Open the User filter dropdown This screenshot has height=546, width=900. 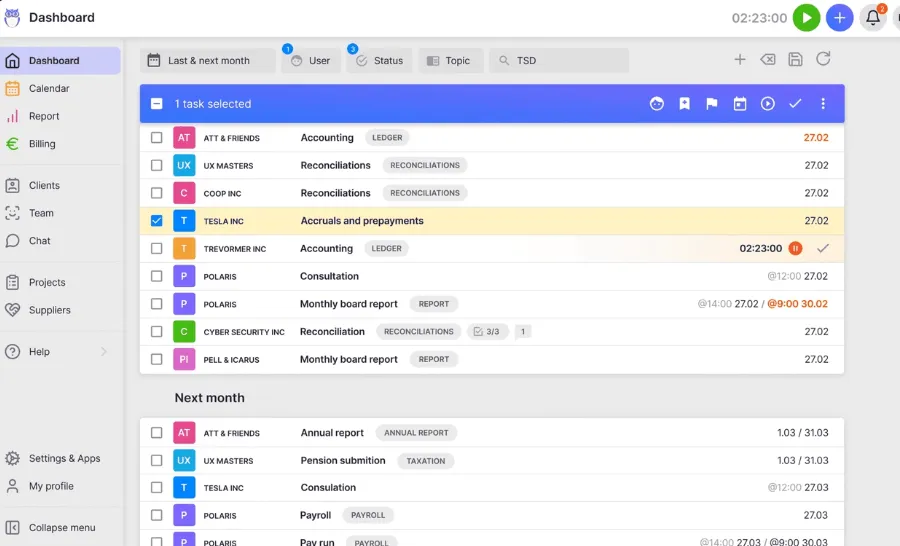coord(311,60)
